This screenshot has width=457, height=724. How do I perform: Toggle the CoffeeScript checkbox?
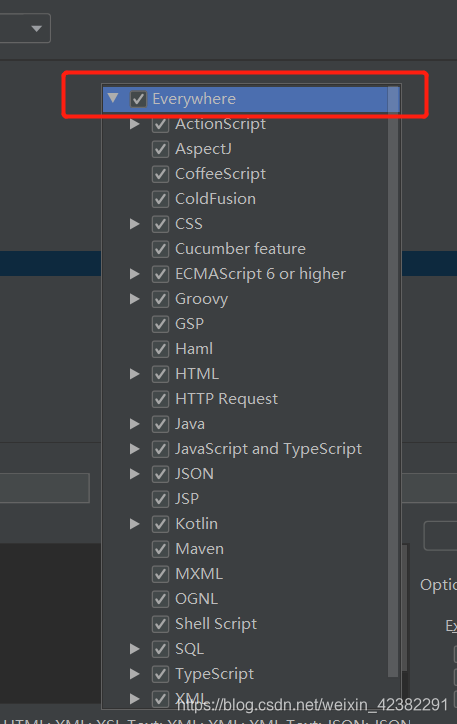160,174
